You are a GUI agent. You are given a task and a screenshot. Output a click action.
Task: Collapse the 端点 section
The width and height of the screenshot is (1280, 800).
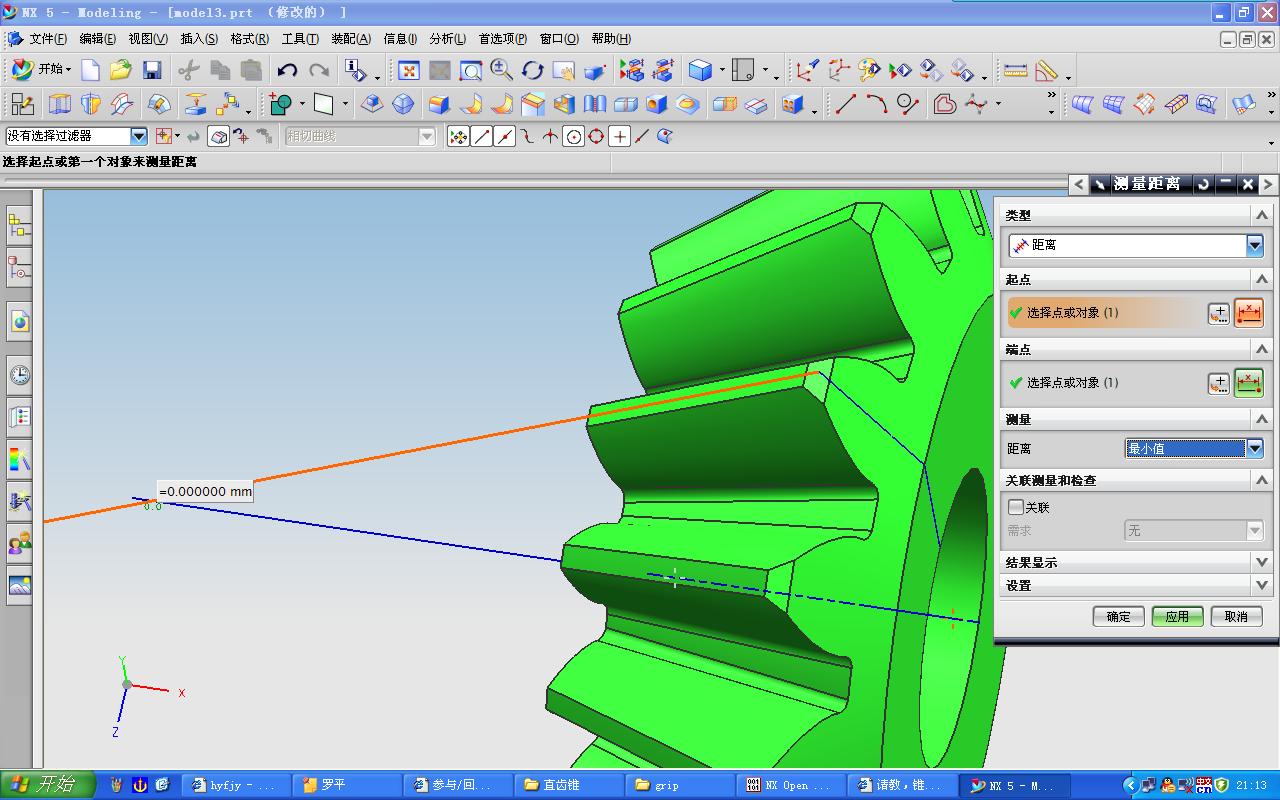(1261, 349)
